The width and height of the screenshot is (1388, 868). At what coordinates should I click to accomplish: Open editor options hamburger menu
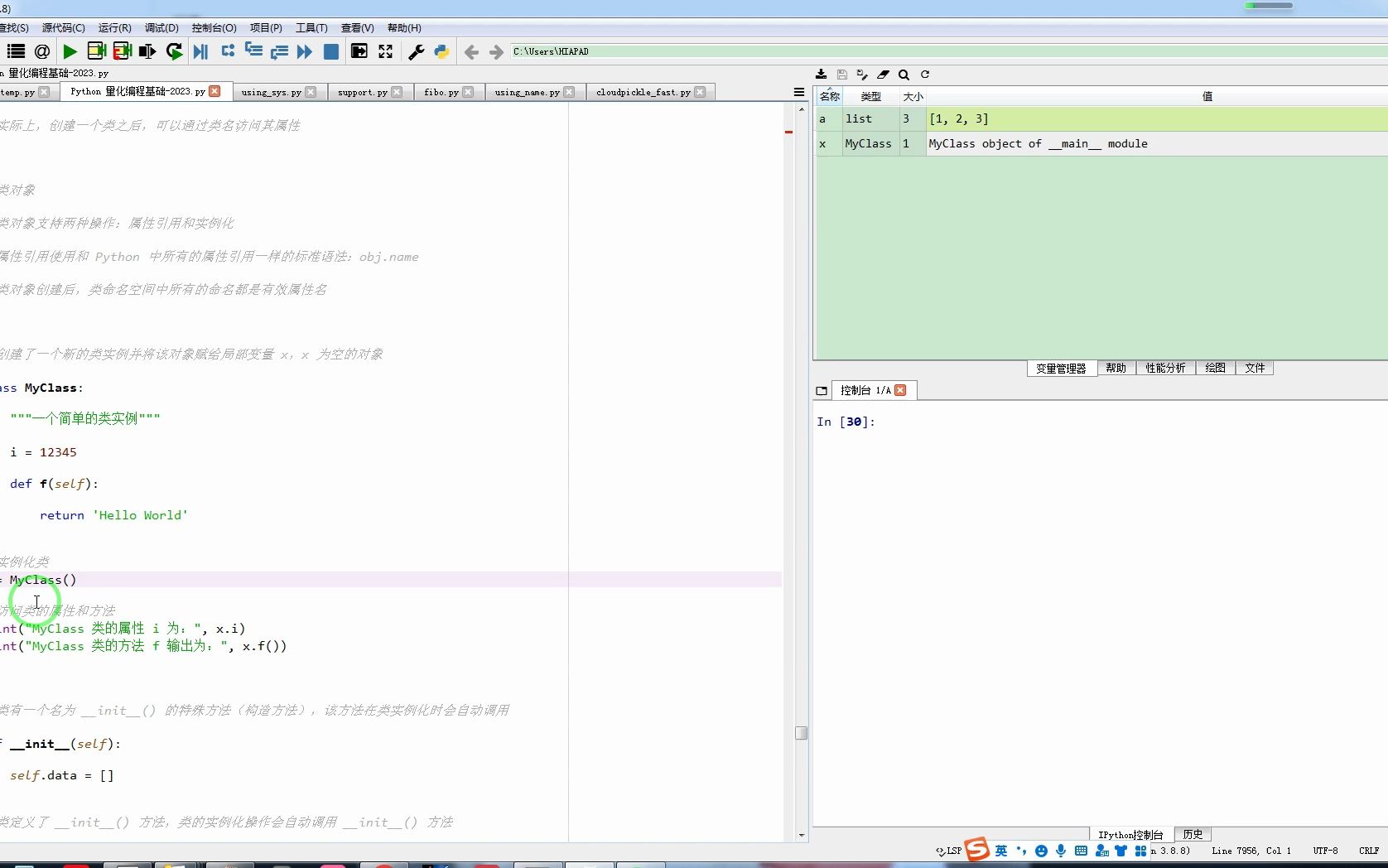pos(799,92)
